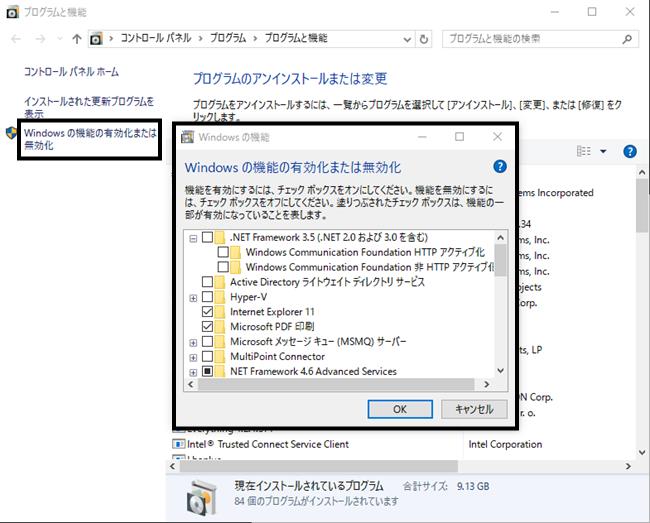Collapse the .NET Framework 3.5 tree node

click(x=193, y=238)
